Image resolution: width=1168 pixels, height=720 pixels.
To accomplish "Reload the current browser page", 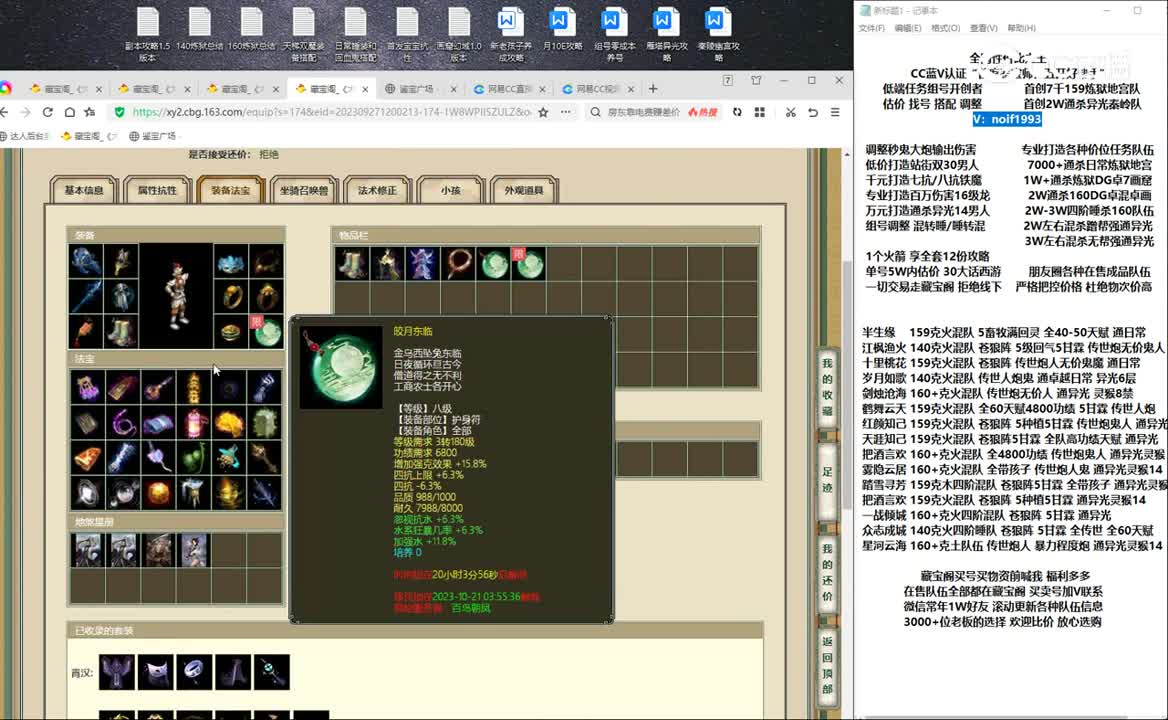I will click(48, 112).
